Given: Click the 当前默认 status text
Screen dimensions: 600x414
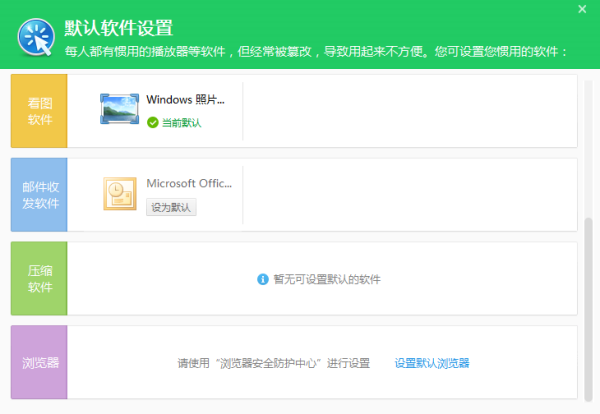Looking at the screenshot, I should [x=181, y=123].
